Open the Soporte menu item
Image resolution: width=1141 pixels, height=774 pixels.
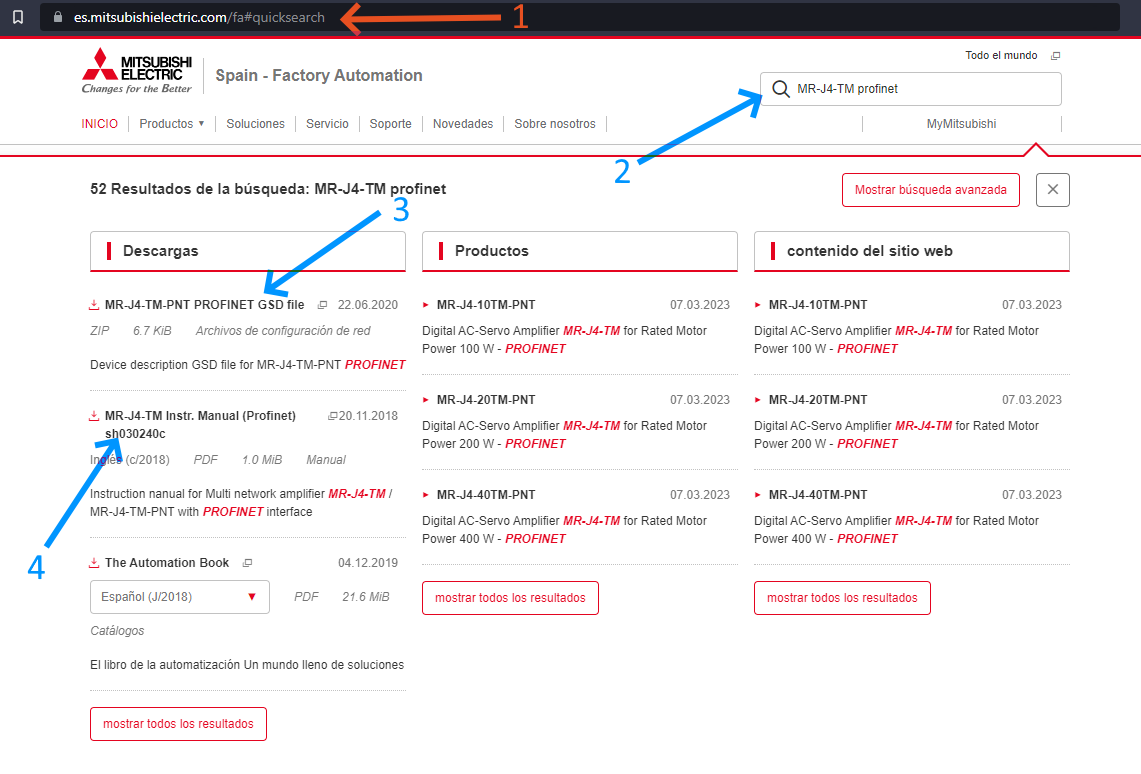[x=391, y=124]
